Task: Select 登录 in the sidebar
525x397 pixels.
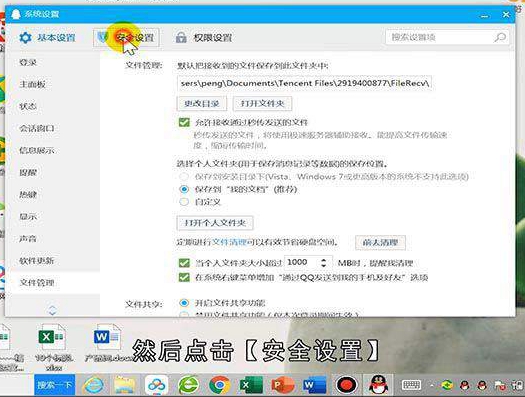Action: [x=28, y=62]
